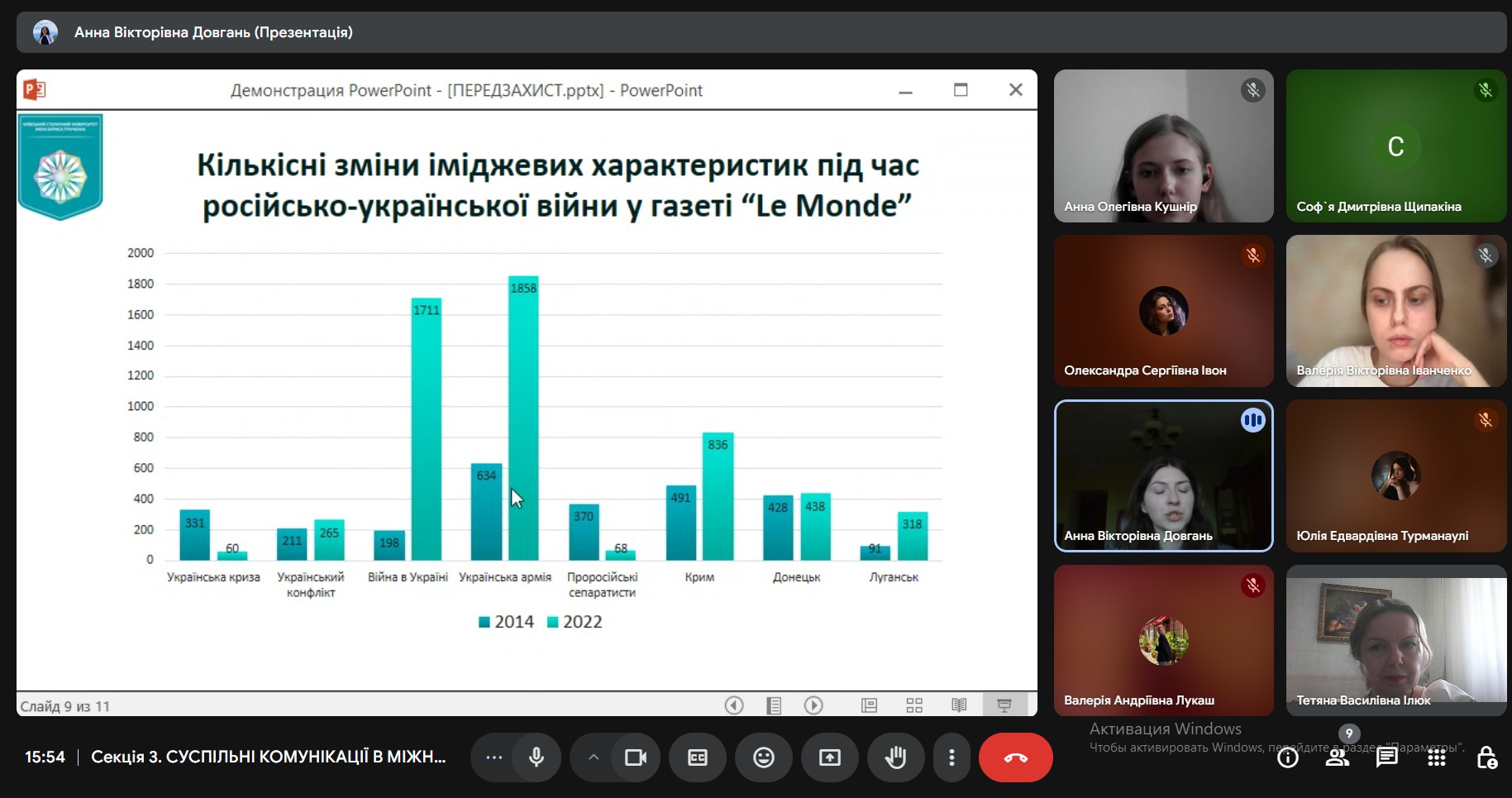Show the participants list
Viewport: 1512px width, 798px height.
(x=1337, y=757)
